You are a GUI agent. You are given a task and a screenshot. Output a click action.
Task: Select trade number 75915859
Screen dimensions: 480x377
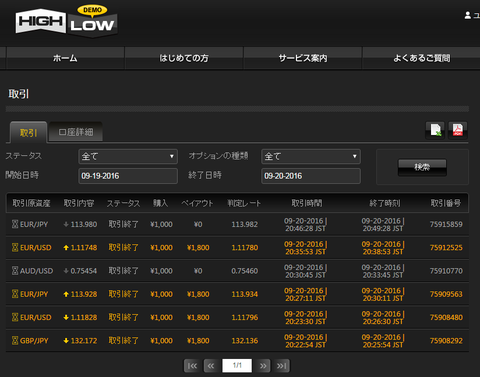(x=446, y=224)
